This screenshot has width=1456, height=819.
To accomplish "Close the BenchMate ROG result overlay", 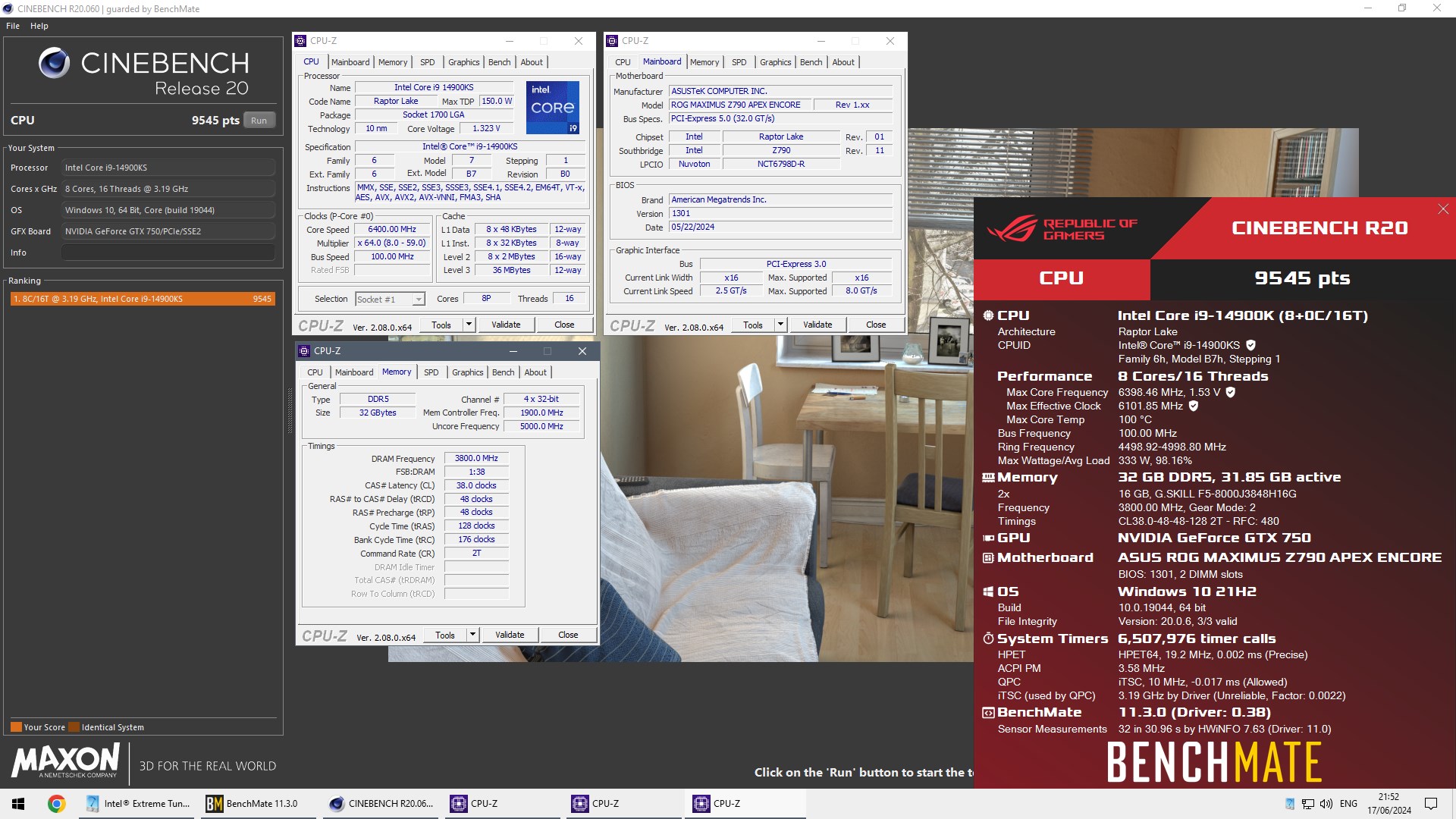I will coord(1442,209).
